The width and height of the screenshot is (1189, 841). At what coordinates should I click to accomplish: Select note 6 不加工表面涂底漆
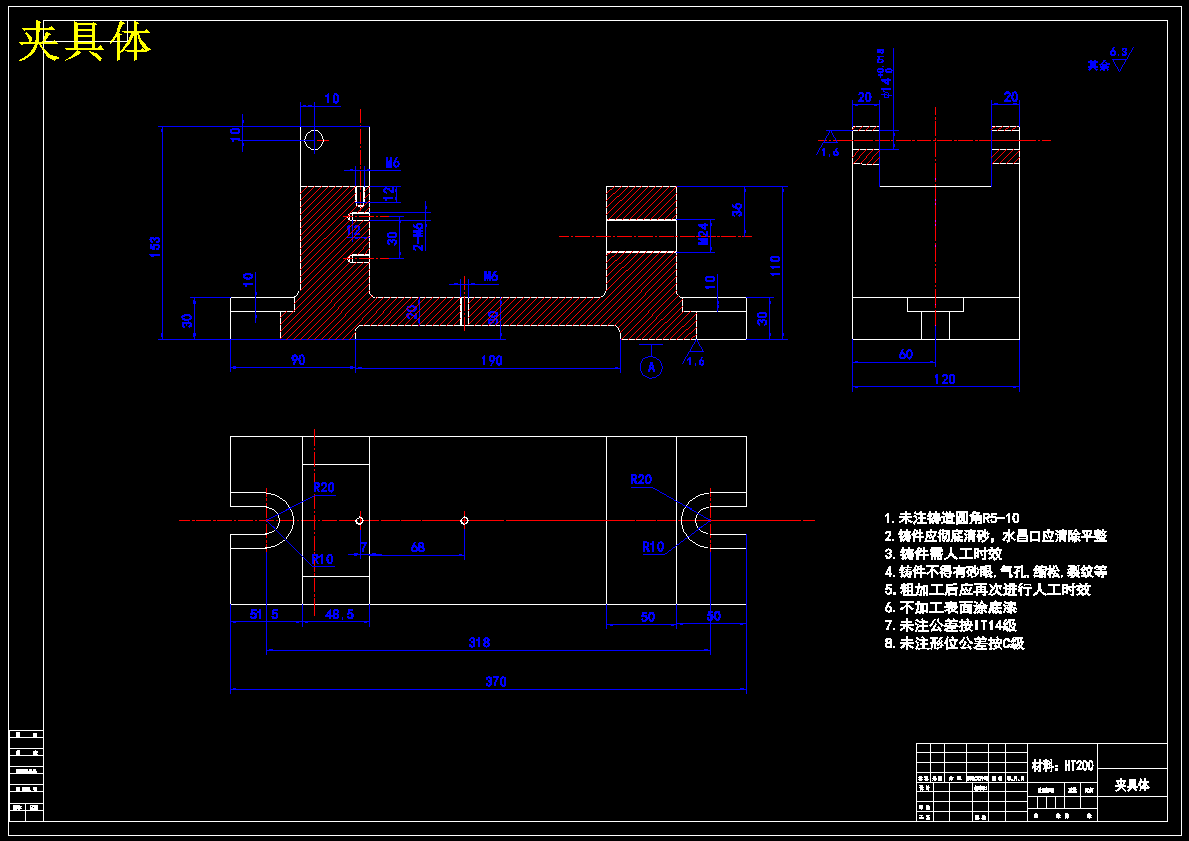(951, 608)
